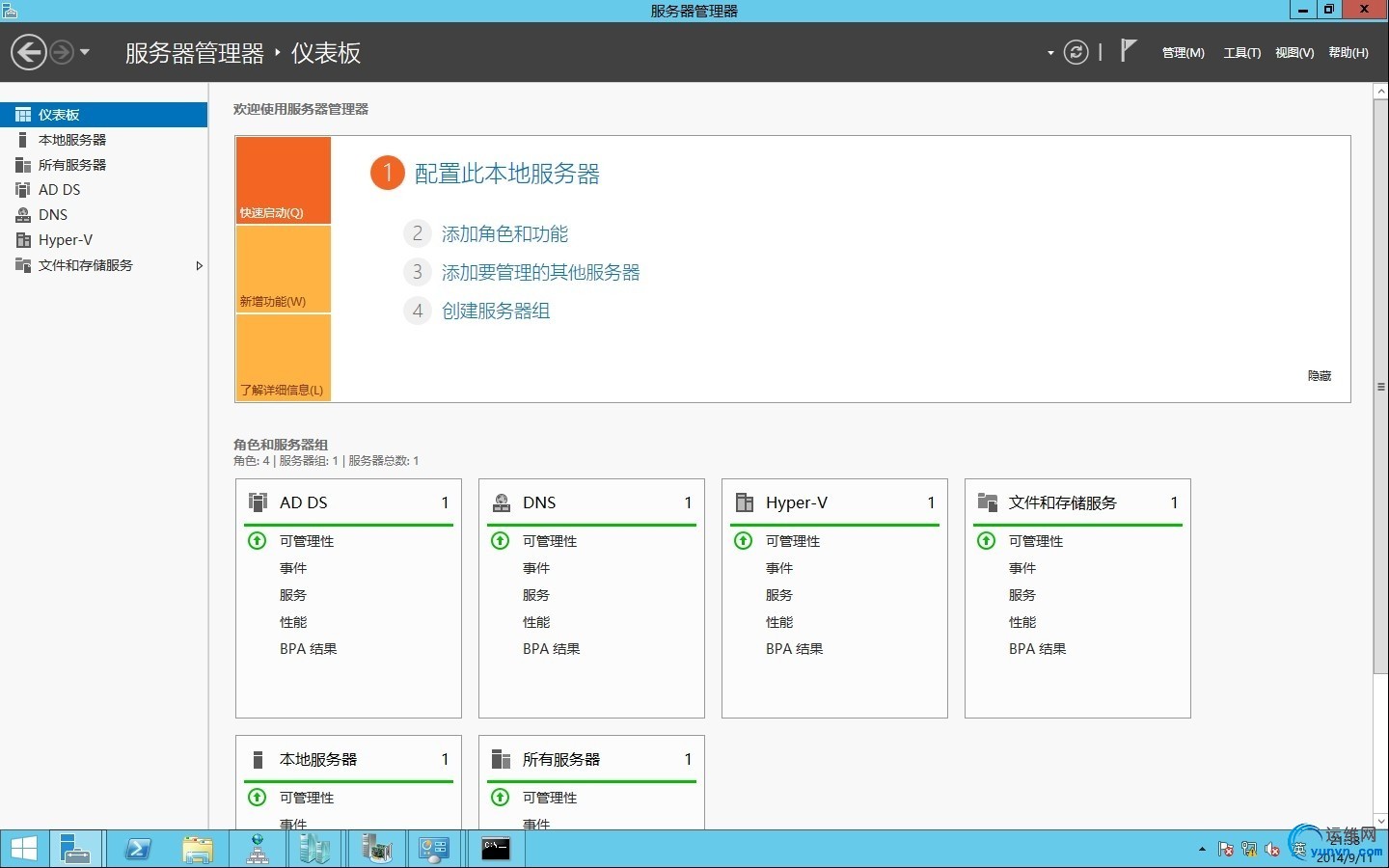1389x868 pixels.
Task: Click 隐藏 to hide the welcome panel
Action: pos(1320,376)
